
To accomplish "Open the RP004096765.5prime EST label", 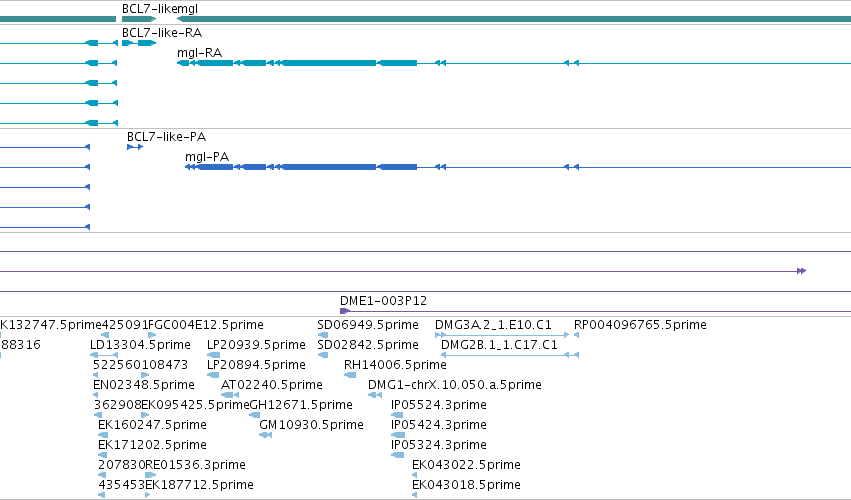I will [640, 325].
